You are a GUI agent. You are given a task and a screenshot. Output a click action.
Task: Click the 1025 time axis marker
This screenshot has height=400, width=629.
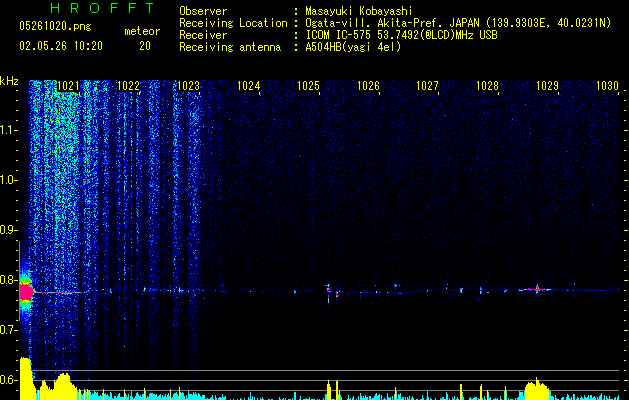pos(308,86)
